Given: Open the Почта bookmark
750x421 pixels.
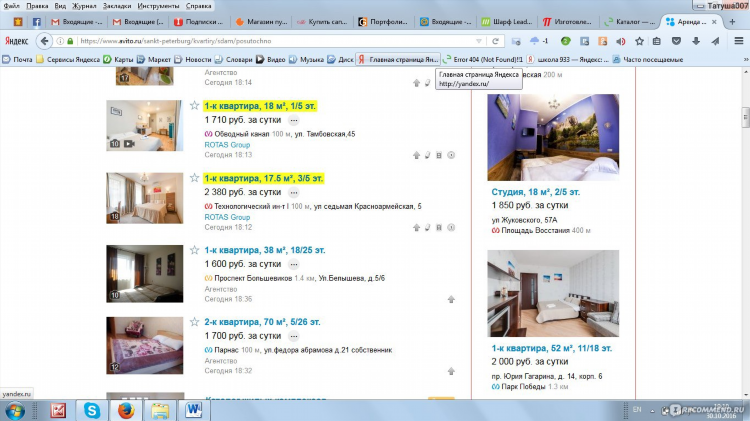Looking at the screenshot, I should pyautogui.click(x=17, y=59).
